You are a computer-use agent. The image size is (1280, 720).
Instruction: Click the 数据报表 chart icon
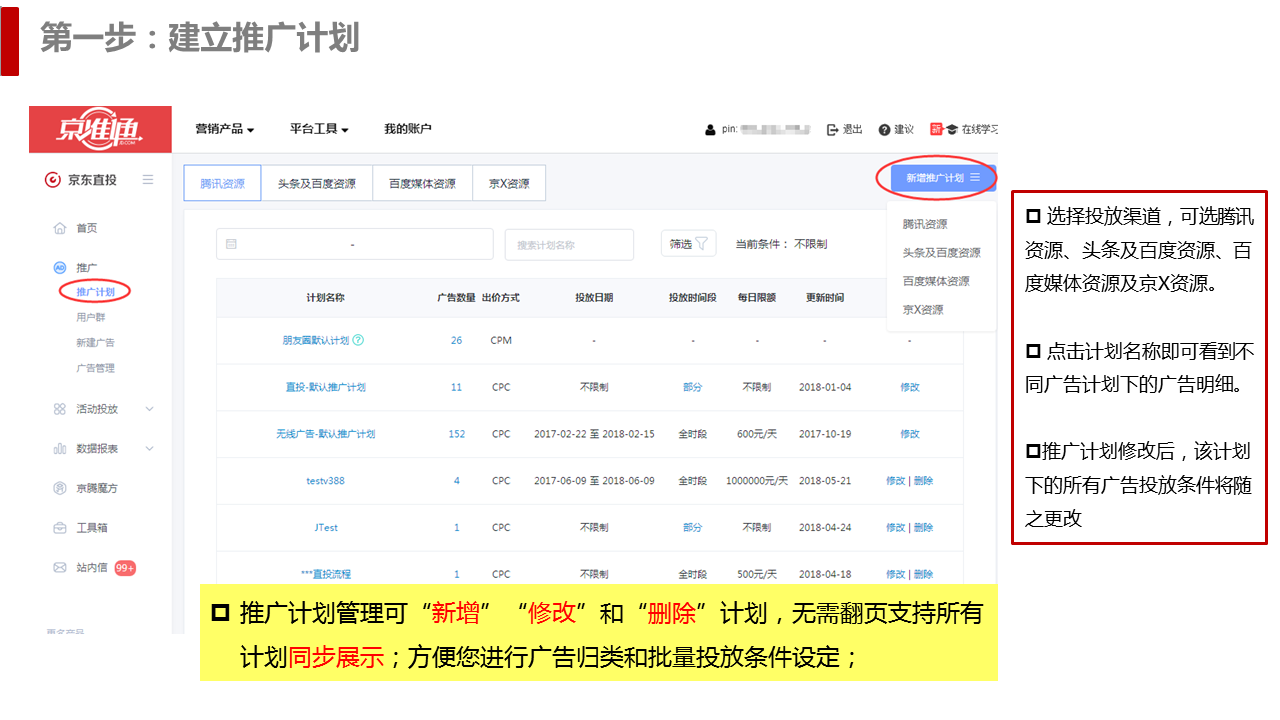pos(59,449)
